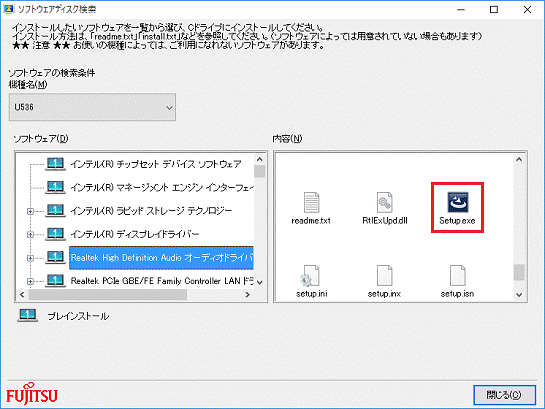The width and height of the screenshot is (545, 409).
Task: Click the 閉じる(C) button
Action: 504,395
